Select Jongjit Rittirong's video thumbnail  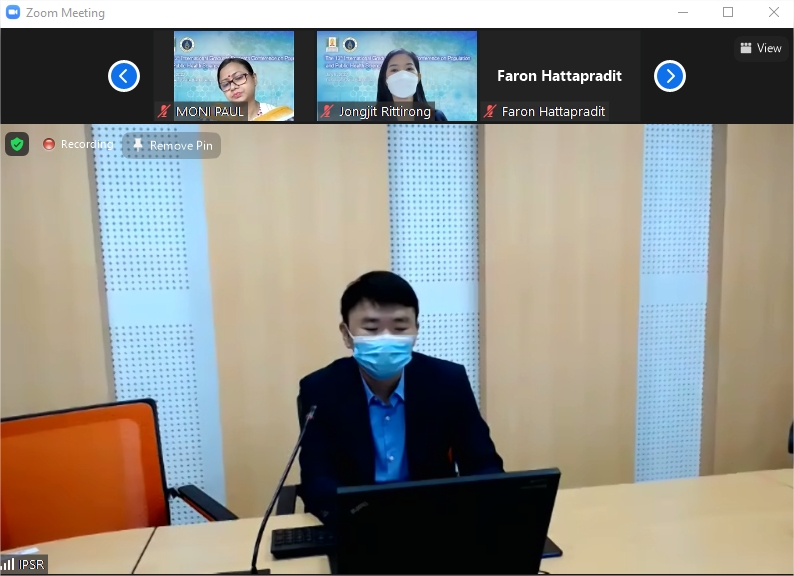(x=397, y=70)
